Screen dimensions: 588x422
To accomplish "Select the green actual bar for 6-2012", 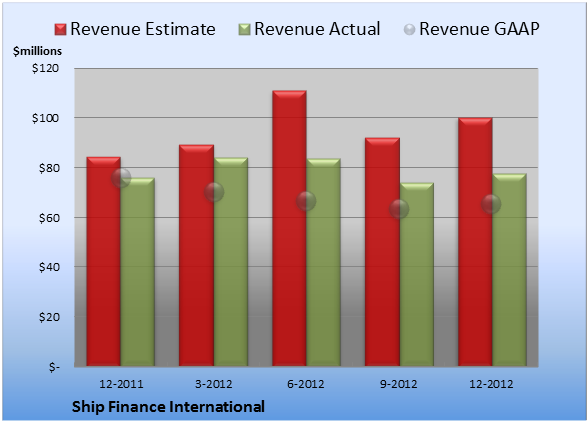I will [x=323, y=262].
